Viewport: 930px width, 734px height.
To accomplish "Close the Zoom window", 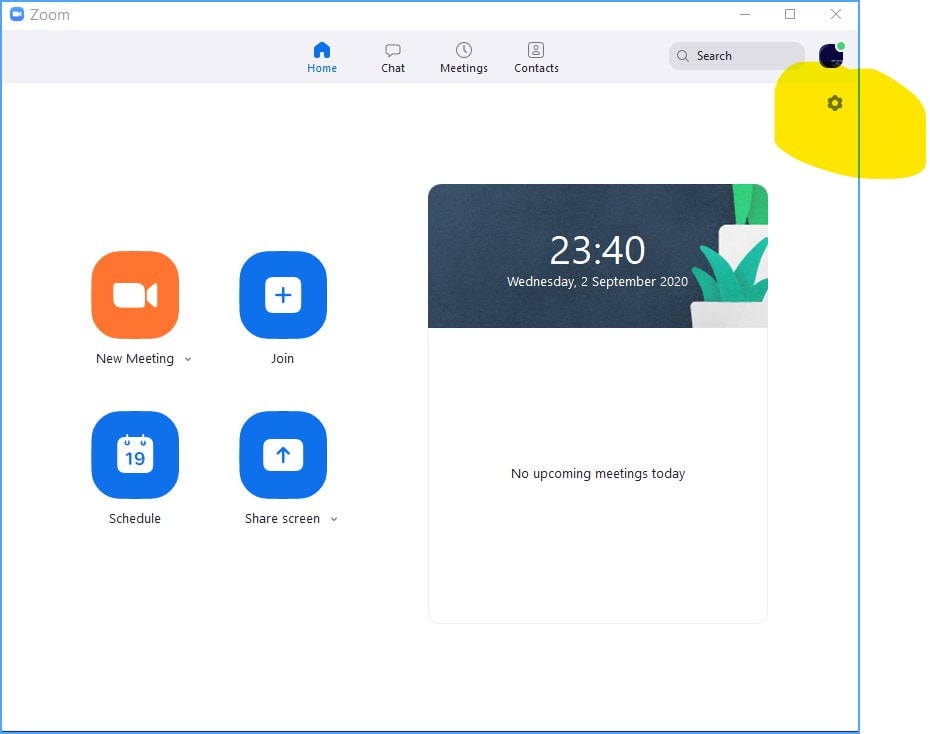I will 836,15.
